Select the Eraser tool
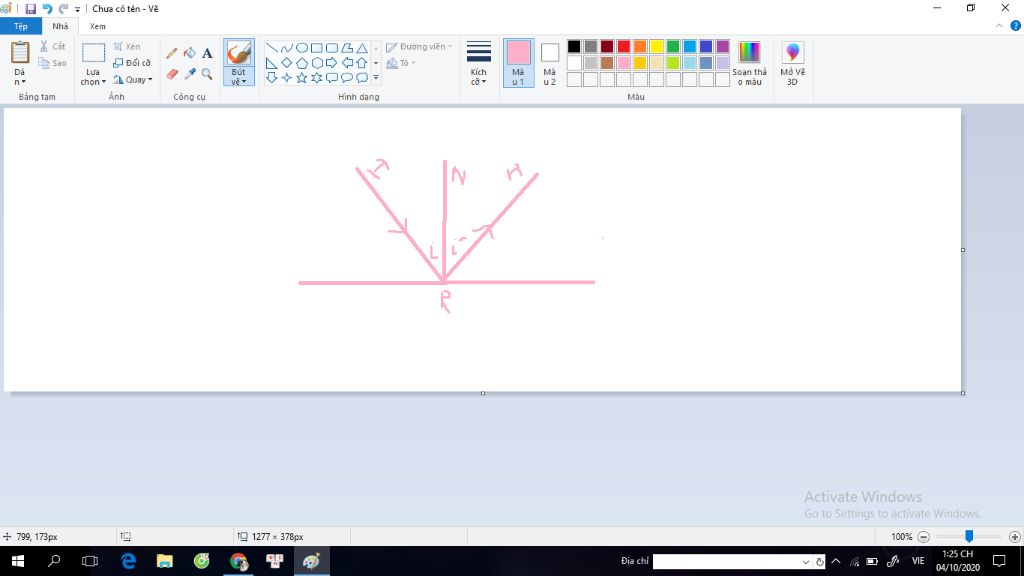 [x=172, y=74]
